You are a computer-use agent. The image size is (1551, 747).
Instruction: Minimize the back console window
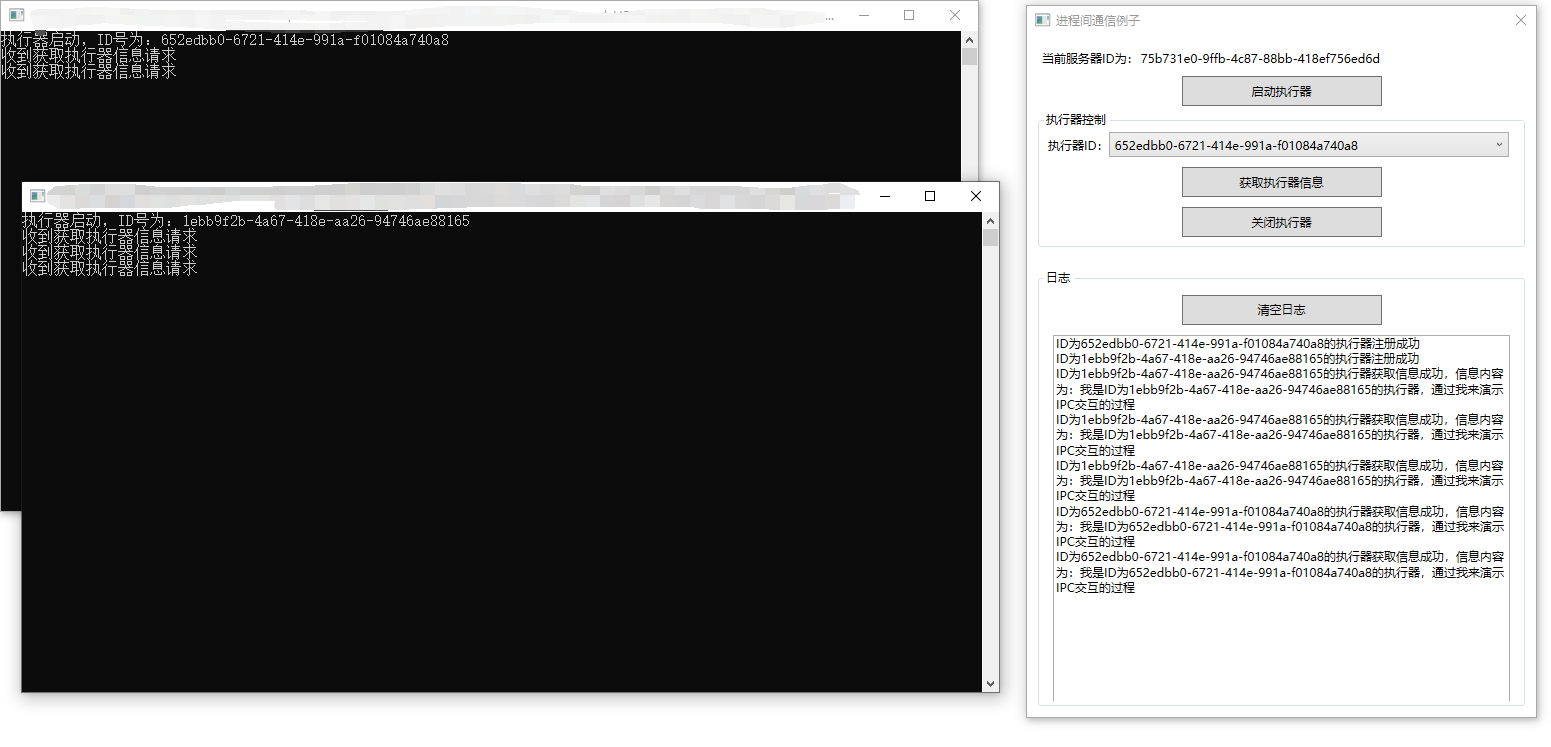[x=863, y=15]
